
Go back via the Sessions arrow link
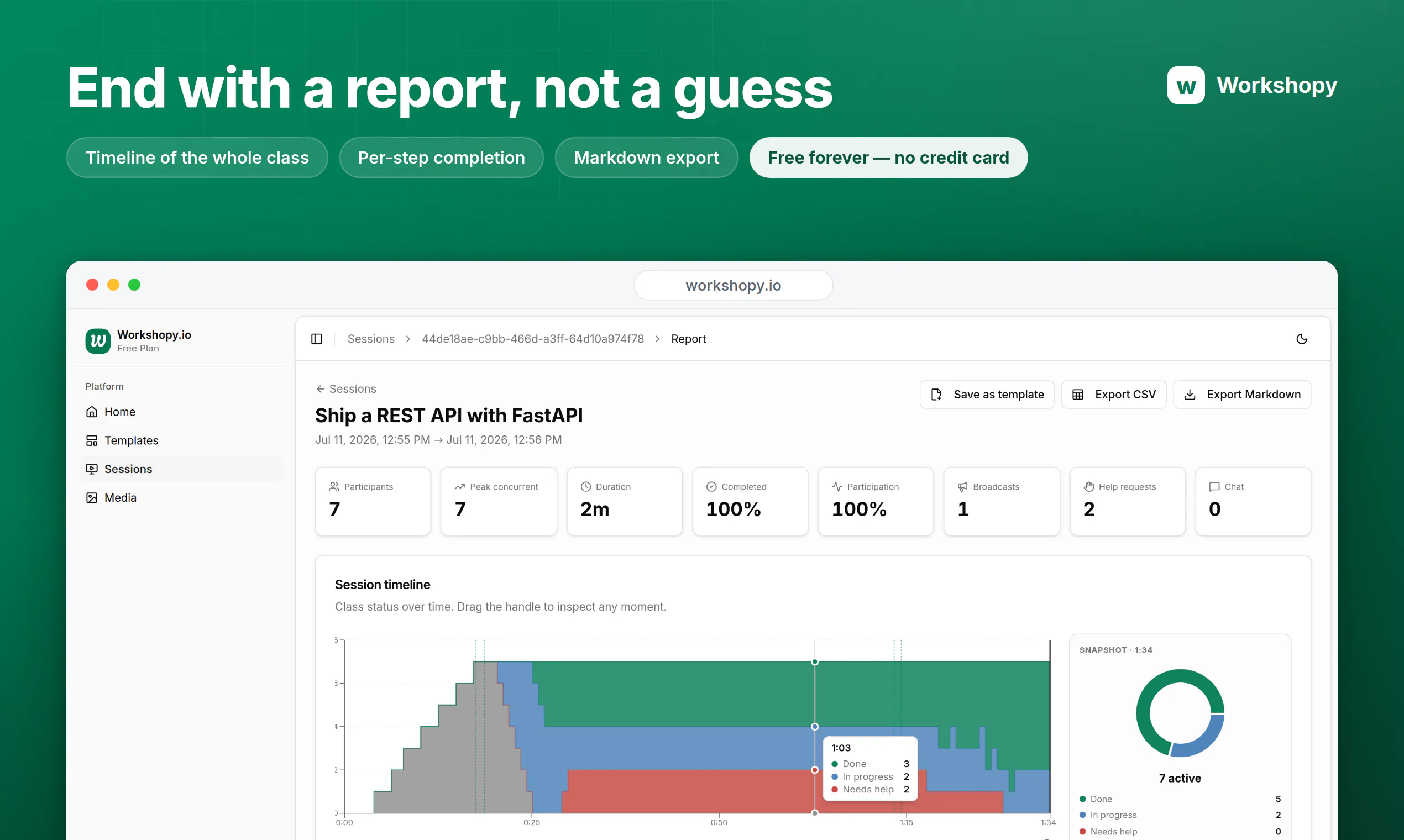point(346,389)
